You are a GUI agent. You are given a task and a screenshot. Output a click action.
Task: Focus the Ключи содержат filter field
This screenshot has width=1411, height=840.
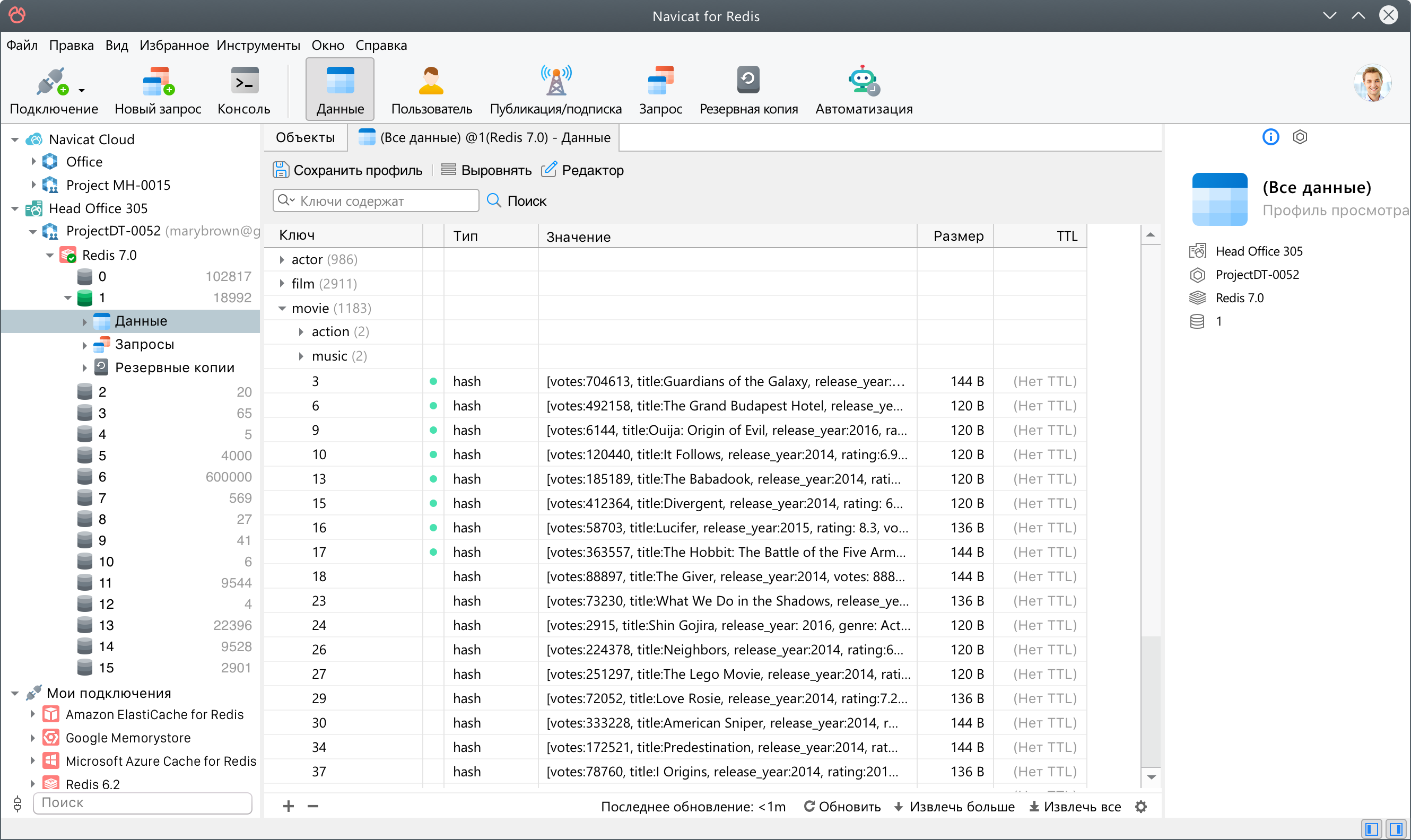click(x=376, y=201)
